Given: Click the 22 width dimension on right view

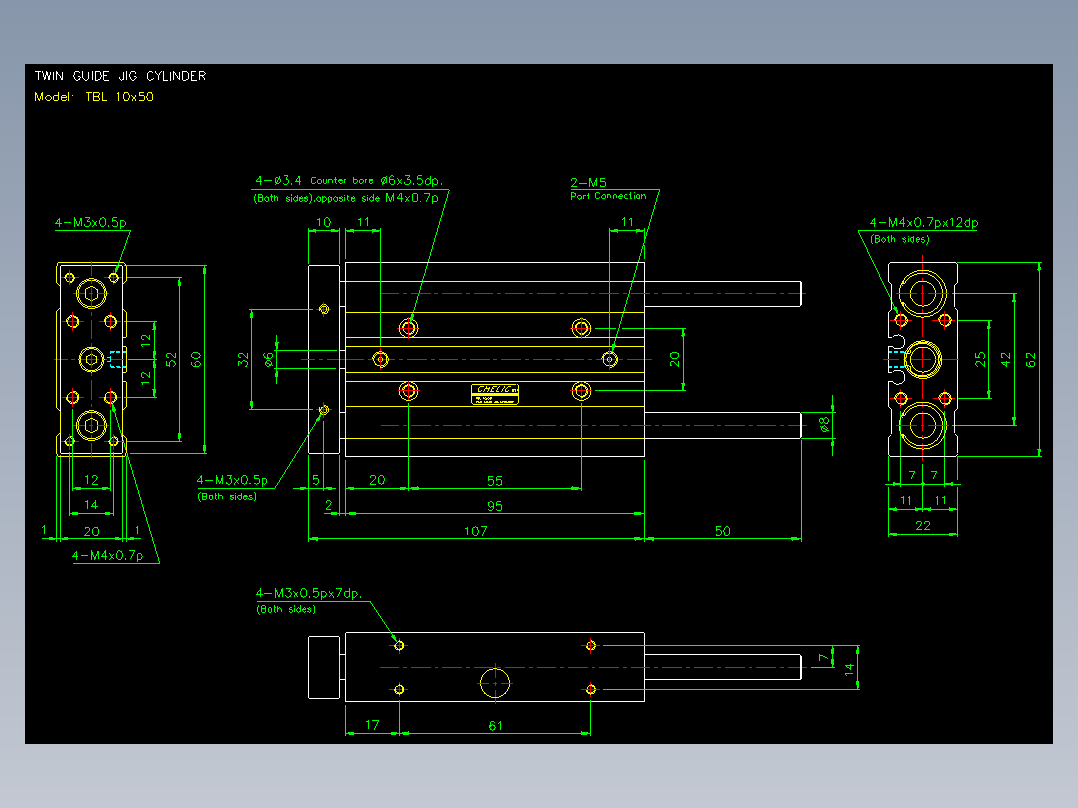Looking at the screenshot, I should click(x=923, y=526).
